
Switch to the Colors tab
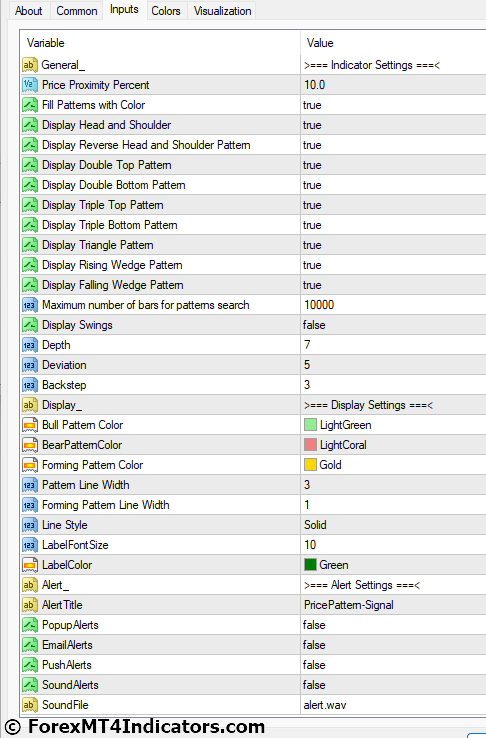pyautogui.click(x=166, y=10)
